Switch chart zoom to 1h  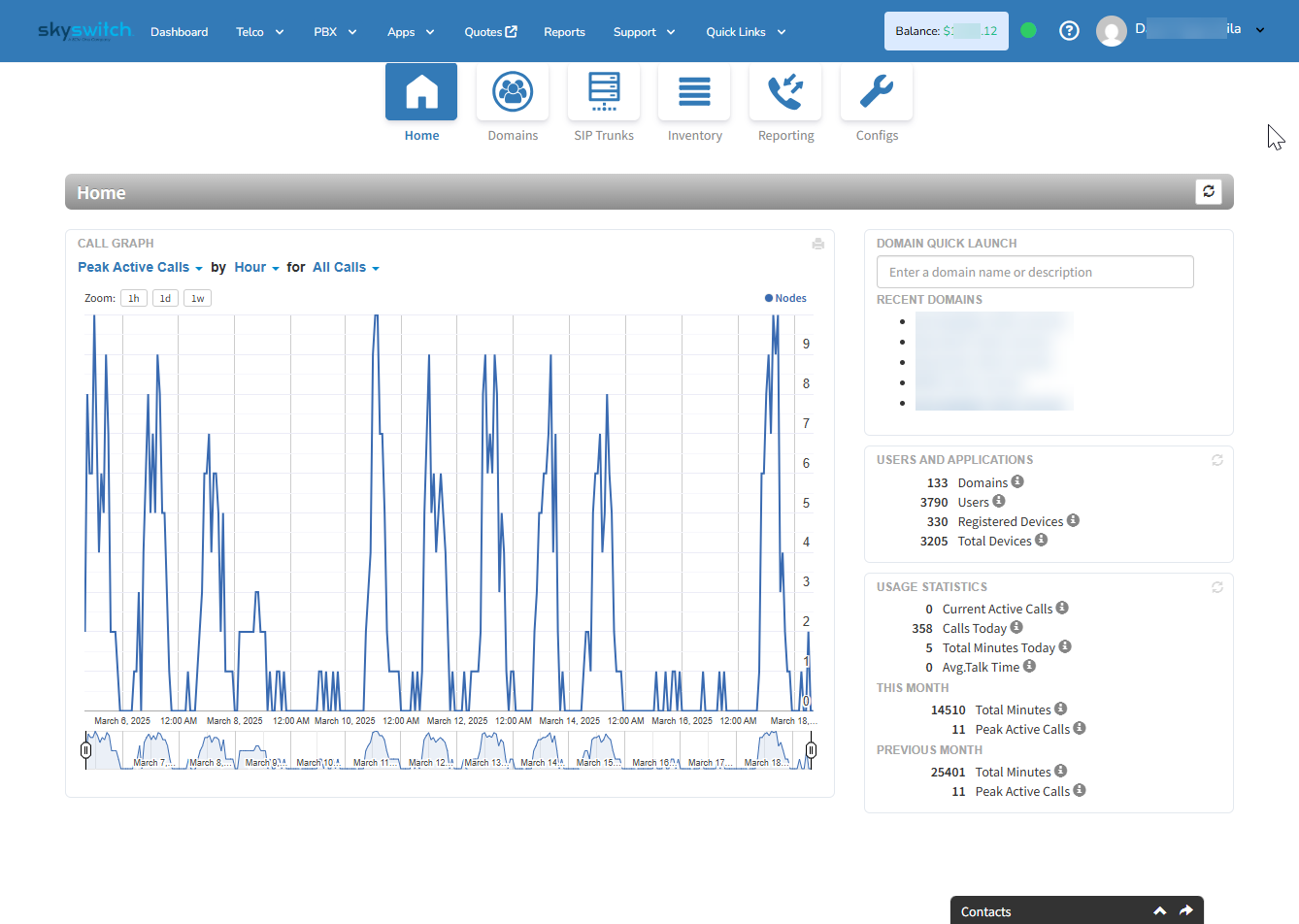tap(133, 298)
